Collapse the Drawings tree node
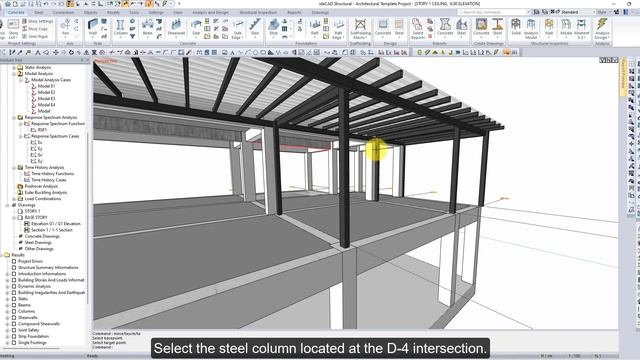The height and width of the screenshot is (360, 640). point(7,205)
